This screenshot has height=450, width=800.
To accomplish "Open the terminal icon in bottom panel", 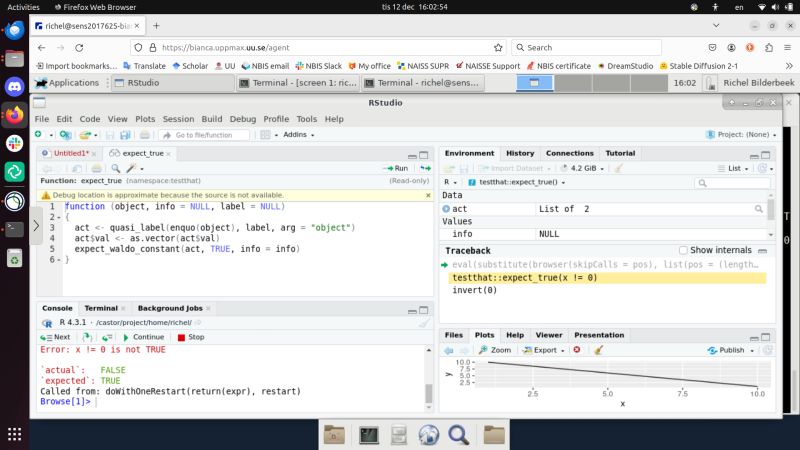I will [368, 435].
